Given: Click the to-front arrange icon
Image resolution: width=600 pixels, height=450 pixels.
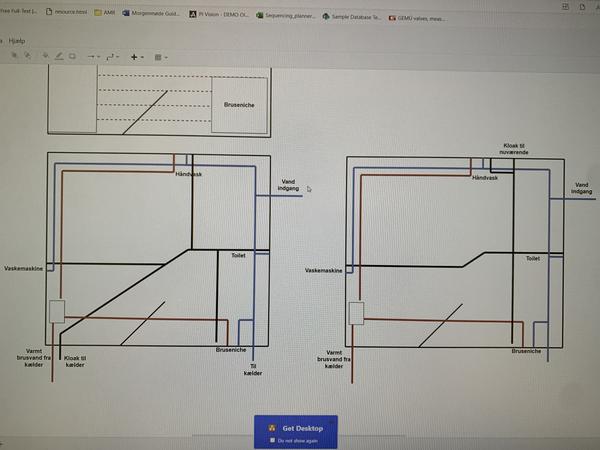Looking at the screenshot, I should pyautogui.click(x=16, y=56).
